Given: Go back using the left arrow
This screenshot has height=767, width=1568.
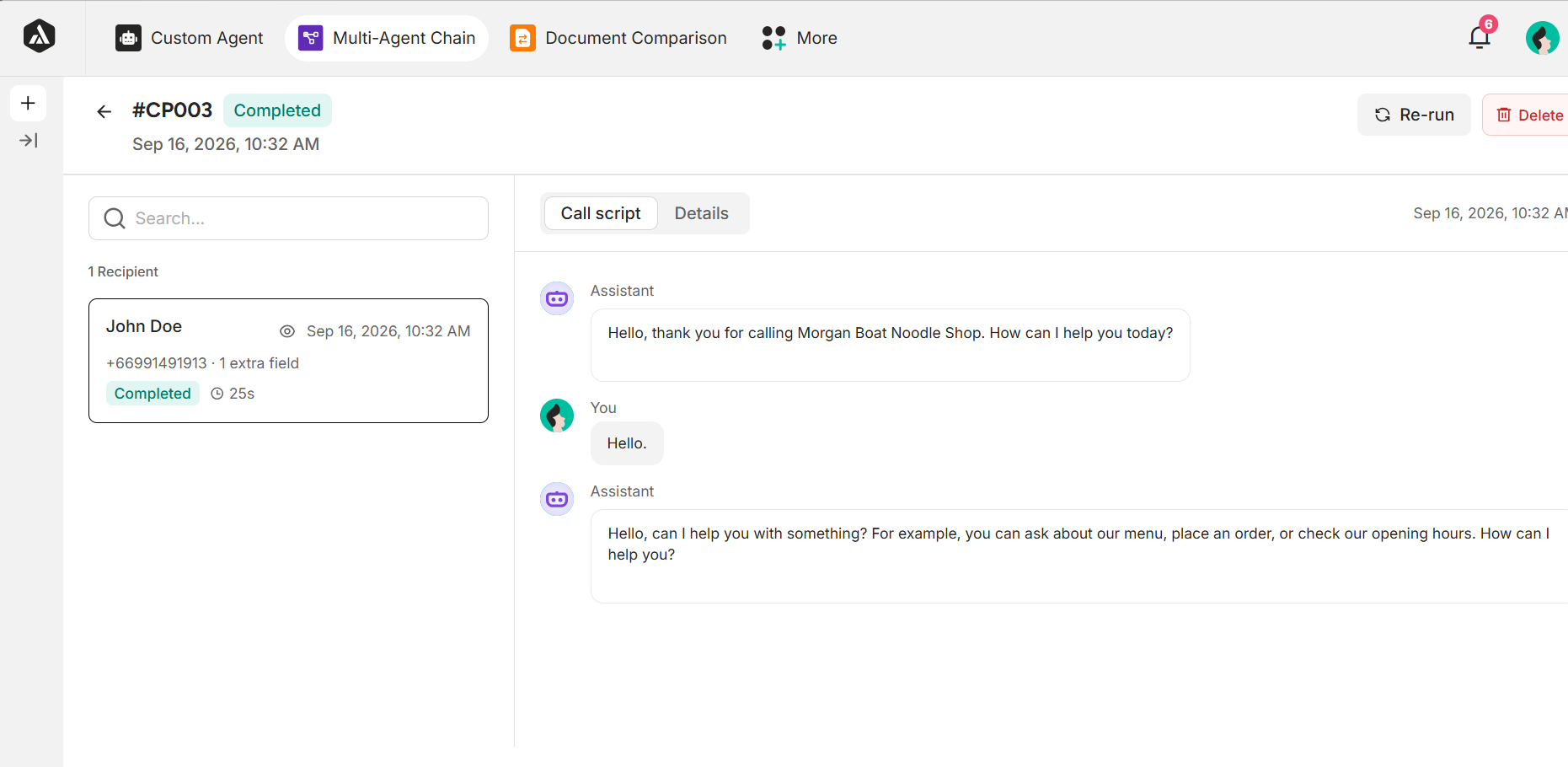Looking at the screenshot, I should pos(104,111).
